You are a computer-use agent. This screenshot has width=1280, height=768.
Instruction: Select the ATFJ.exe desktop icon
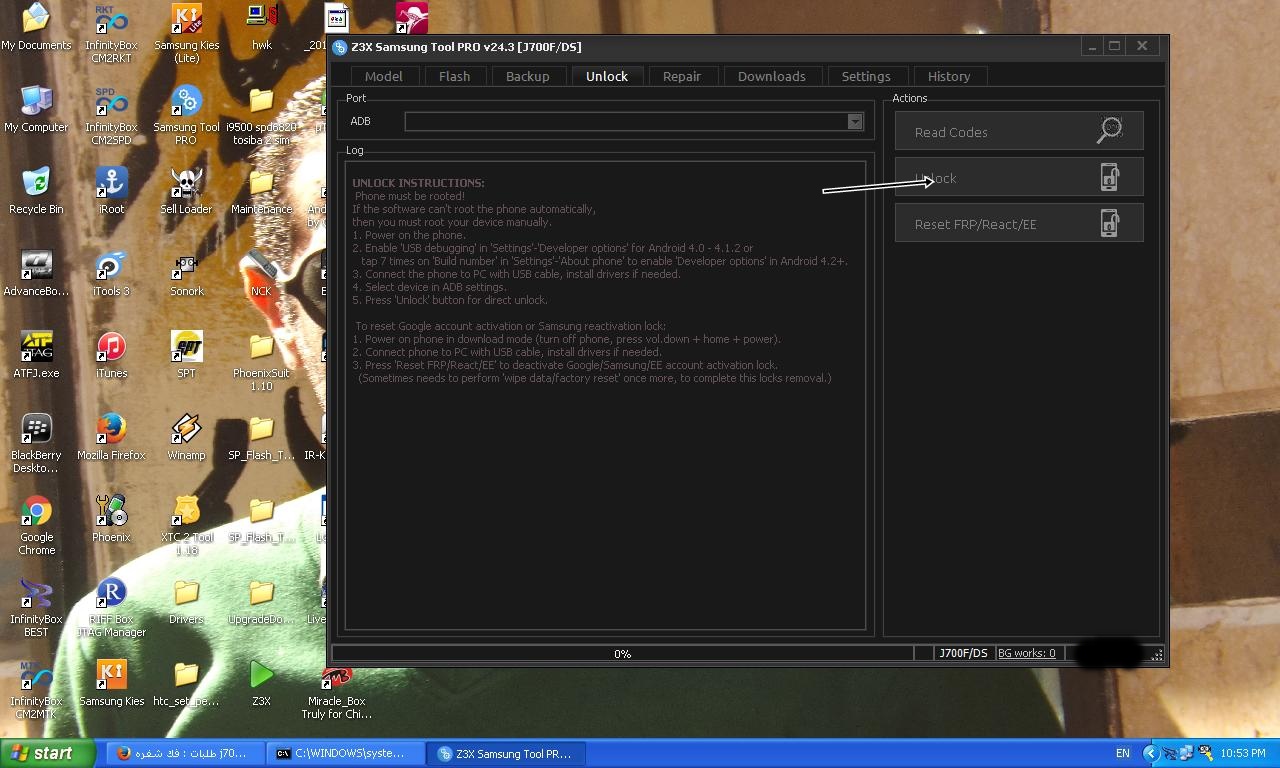pyautogui.click(x=36, y=356)
